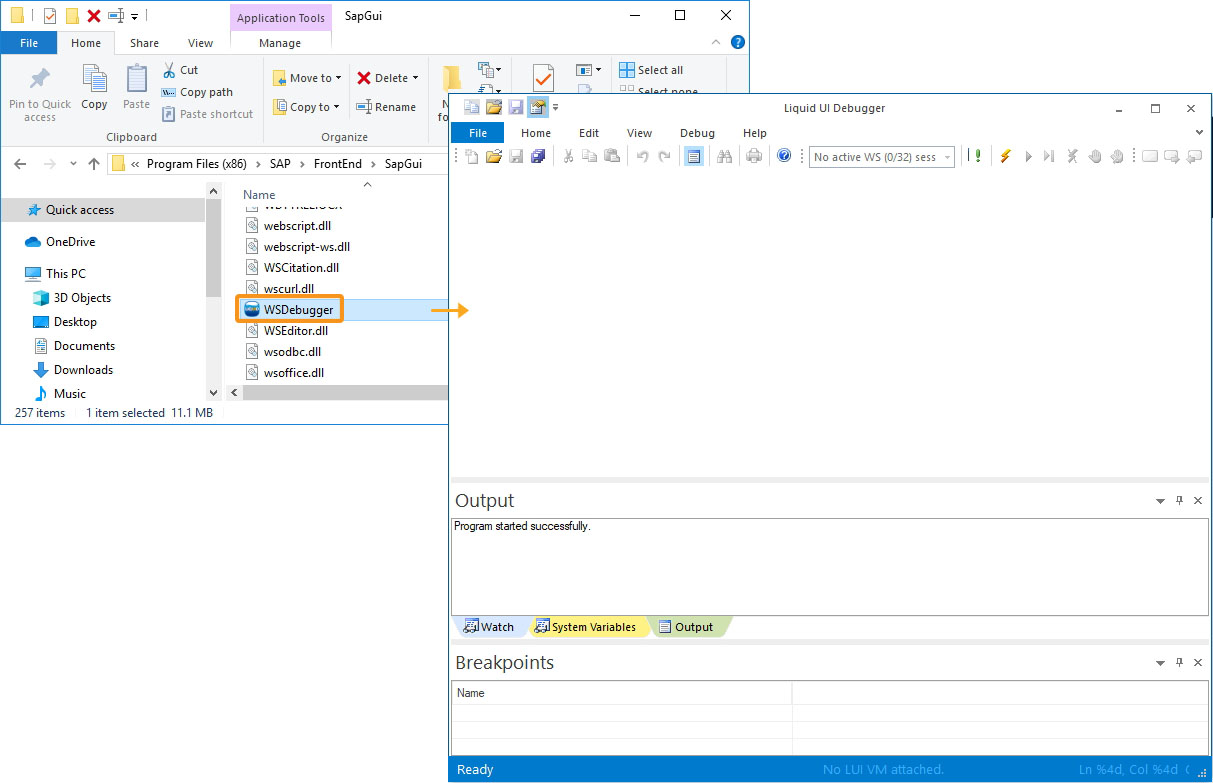Click Copy path in Explorer ribbon
This screenshot has height=783, width=1213.
tap(197, 92)
